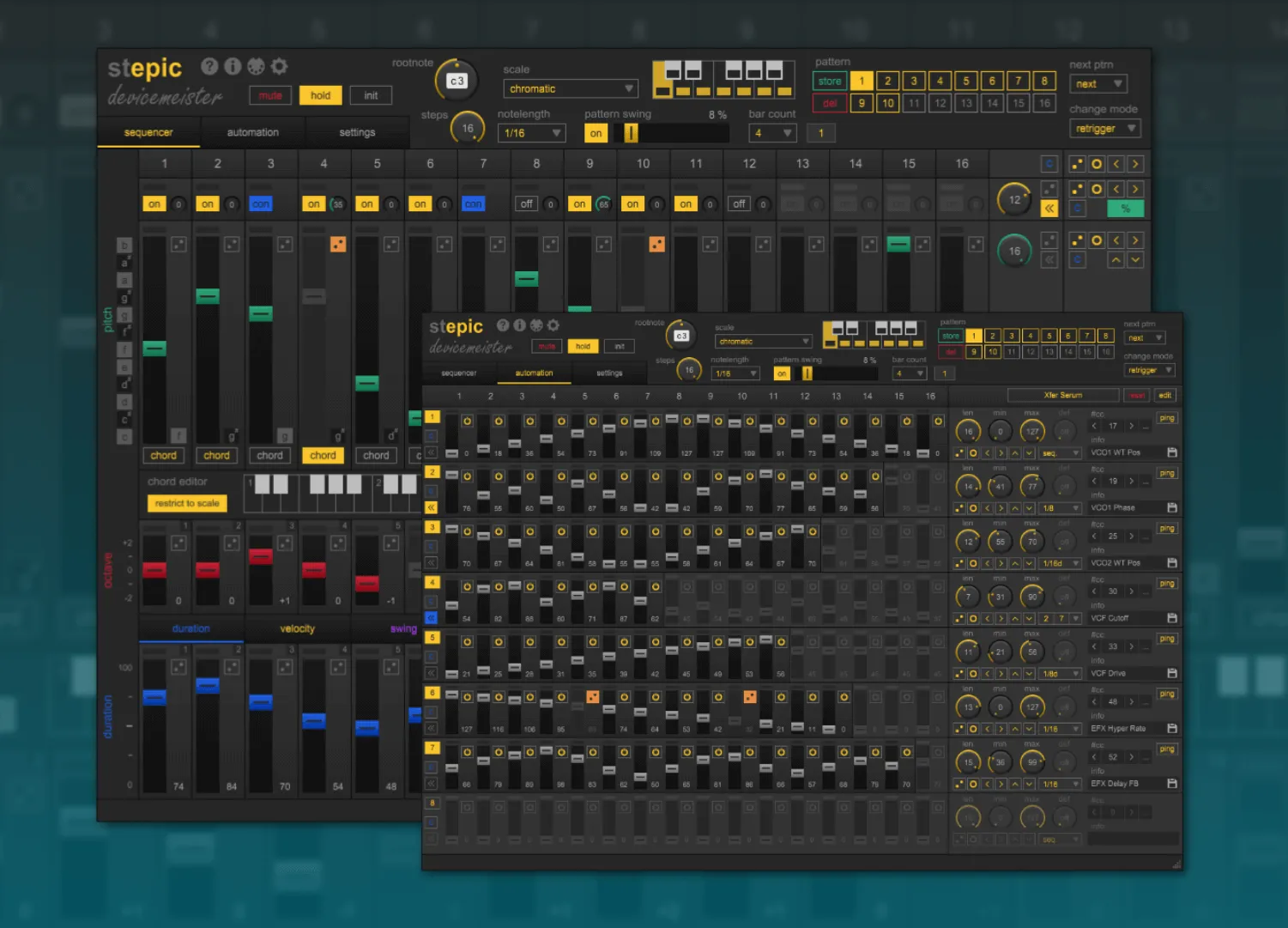The width and height of the screenshot is (1288, 928).
Task: Click the yellow double-chevron icon beside the 12 knob
Action: (x=1049, y=209)
